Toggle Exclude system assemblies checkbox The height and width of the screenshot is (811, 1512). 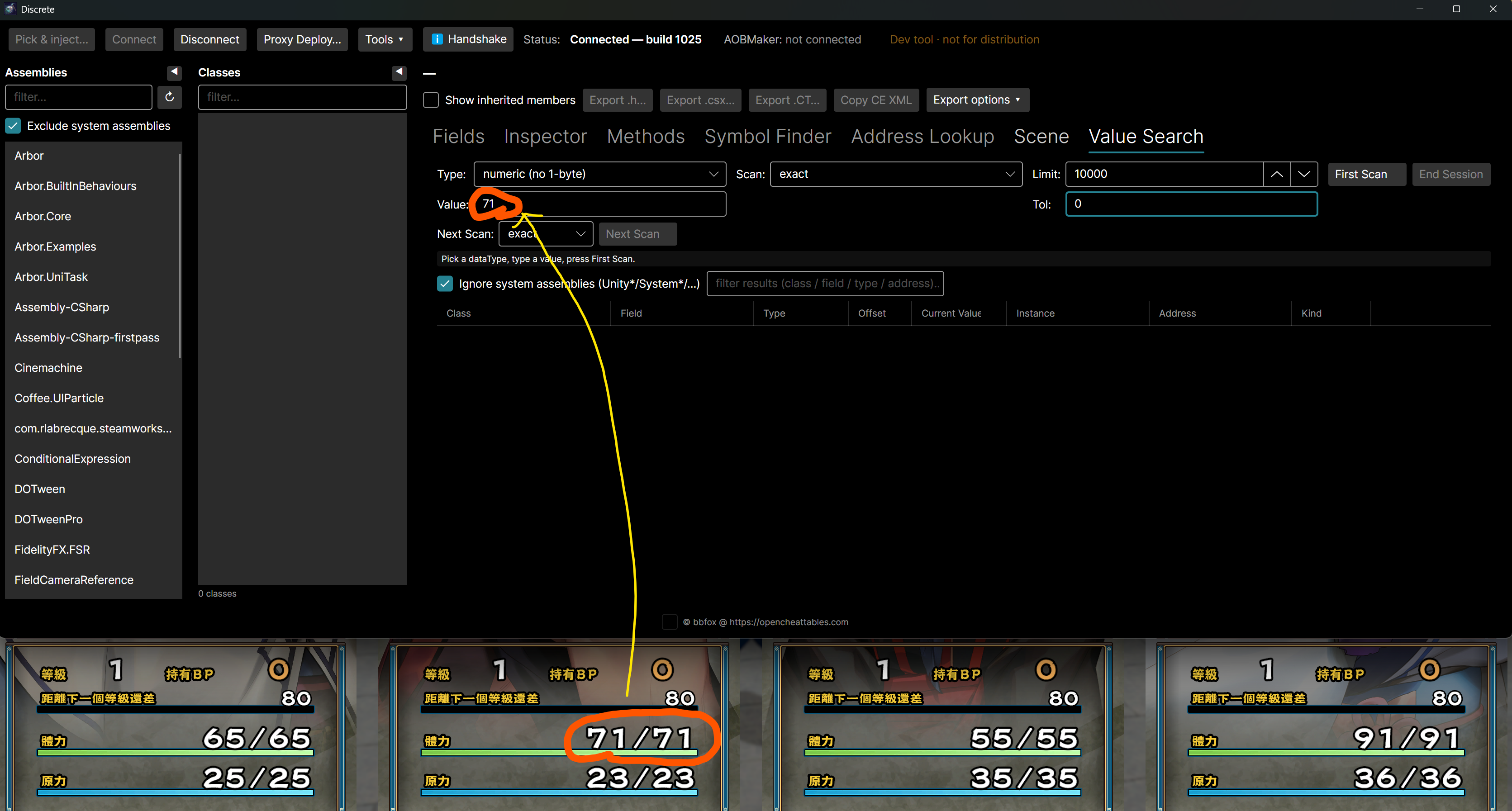(x=13, y=126)
